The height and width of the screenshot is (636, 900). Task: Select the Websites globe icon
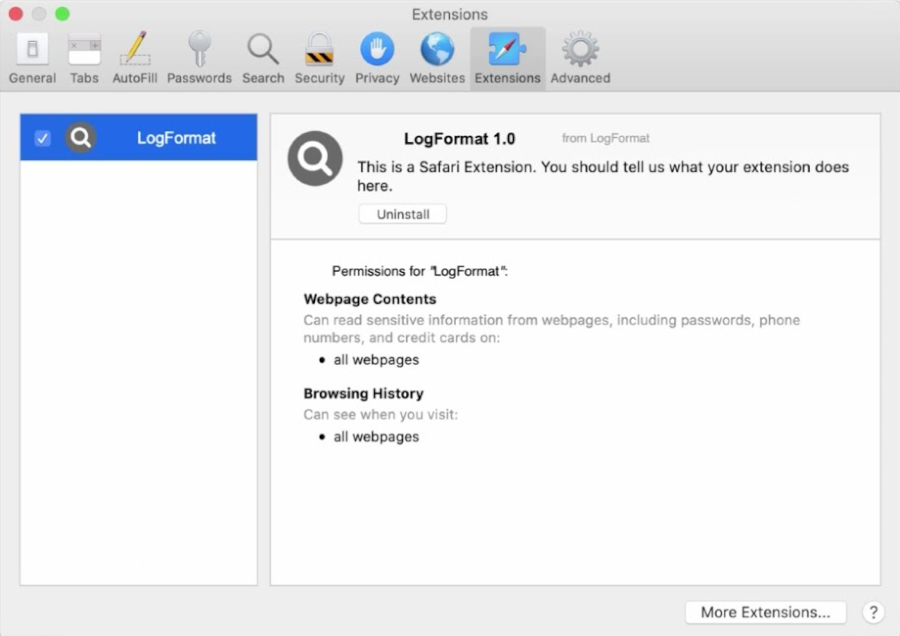437,57
